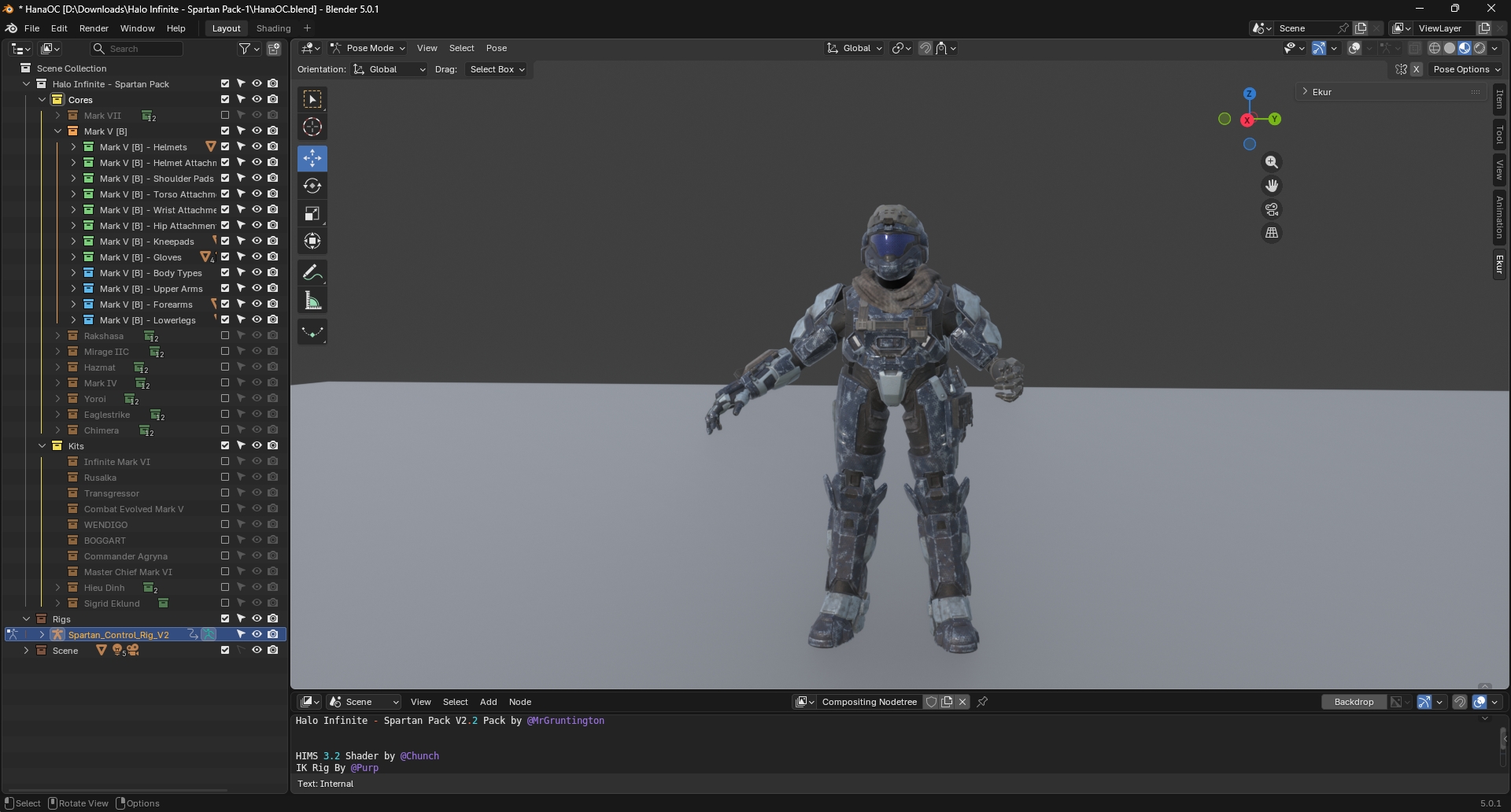Switch perspective/orthographic grid icon
Image resolution: width=1511 pixels, height=812 pixels.
click(1272, 233)
